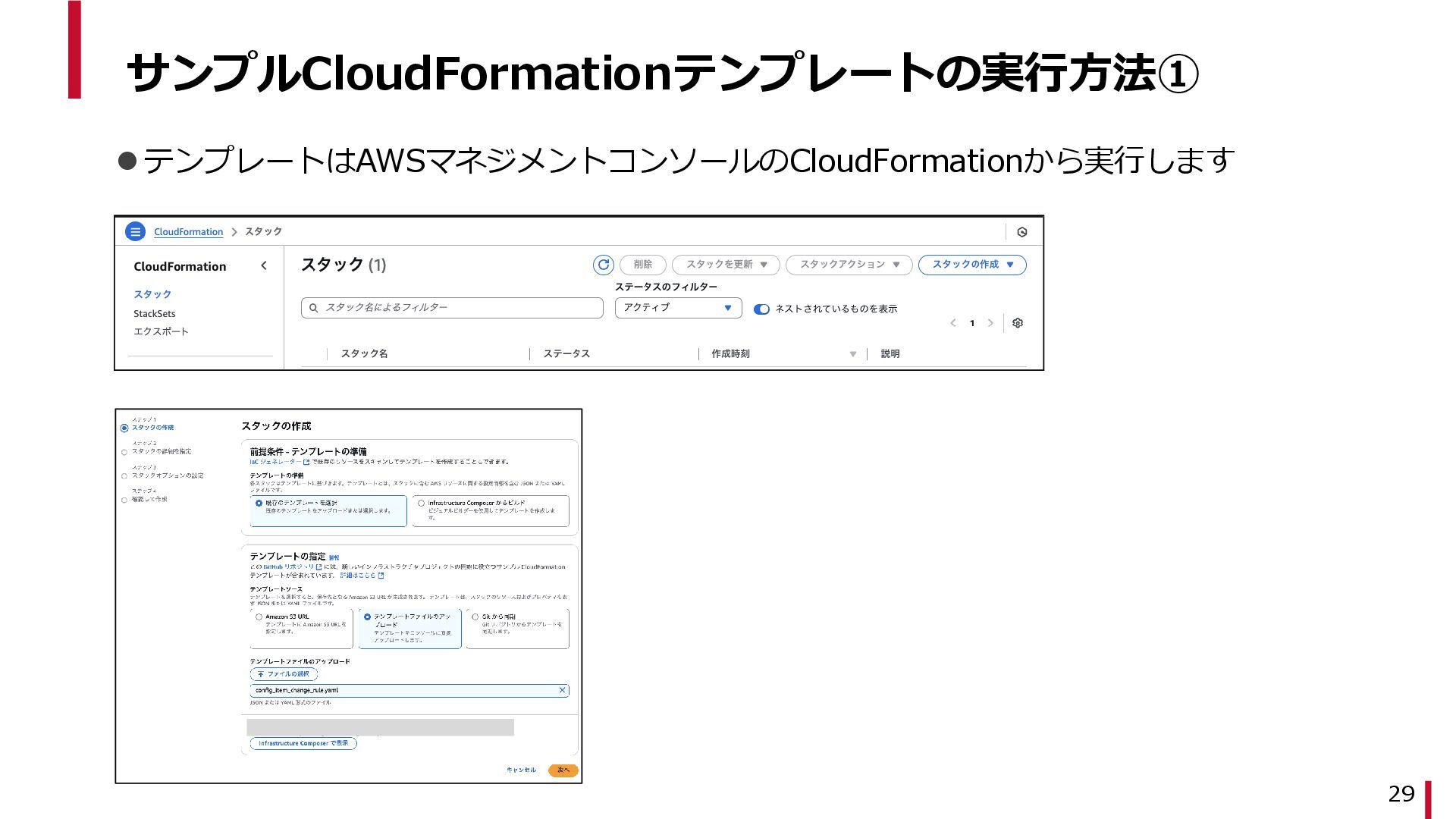
Task: Open the hamburger navigation menu icon
Action: [x=135, y=231]
